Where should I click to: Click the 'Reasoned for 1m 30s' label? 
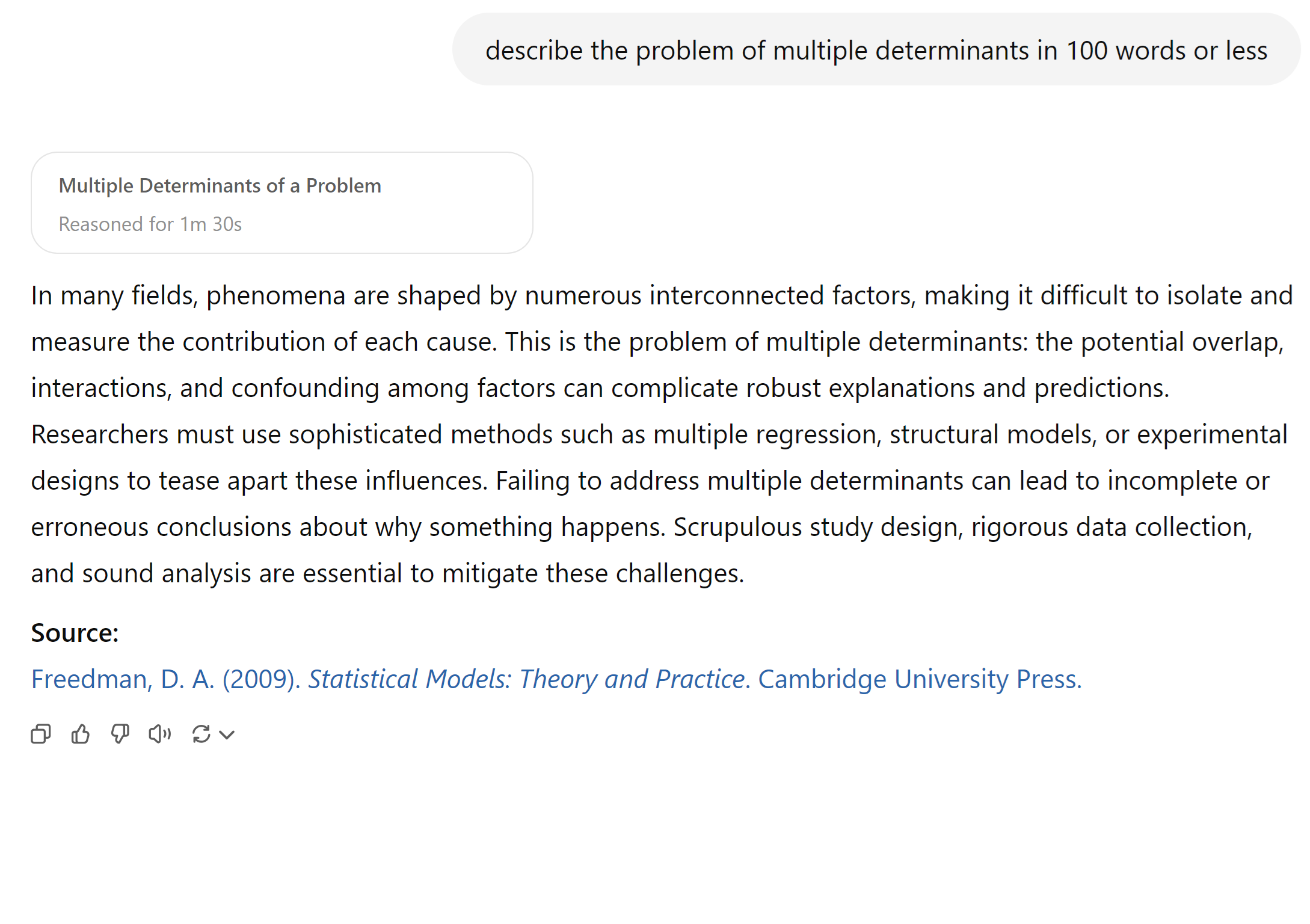click(x=150, y=224)
